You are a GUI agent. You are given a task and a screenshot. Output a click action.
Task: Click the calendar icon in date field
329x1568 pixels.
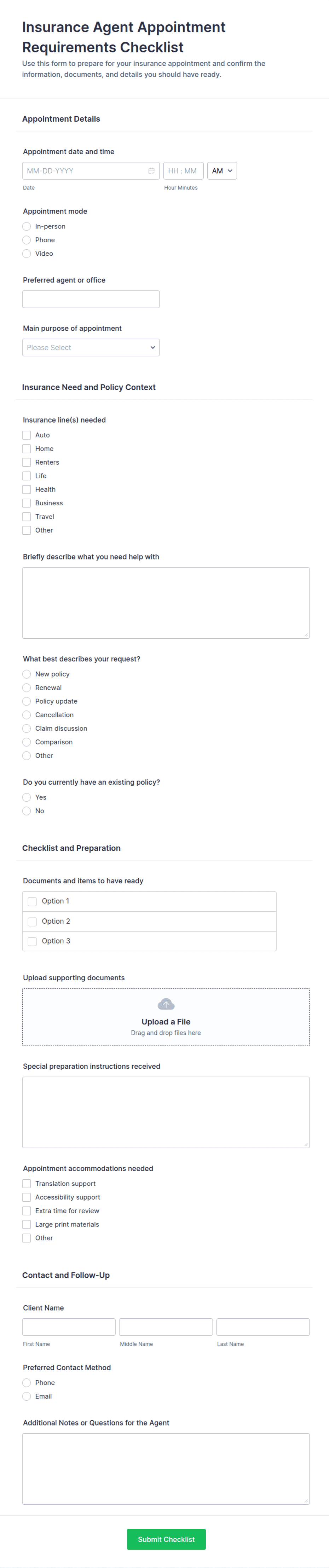point(151,171)
